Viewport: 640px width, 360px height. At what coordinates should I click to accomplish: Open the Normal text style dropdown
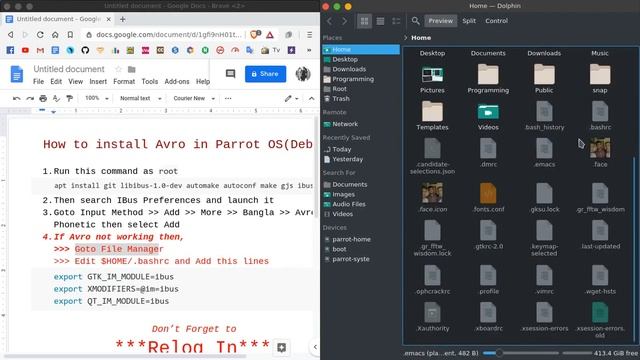(140, 98)
